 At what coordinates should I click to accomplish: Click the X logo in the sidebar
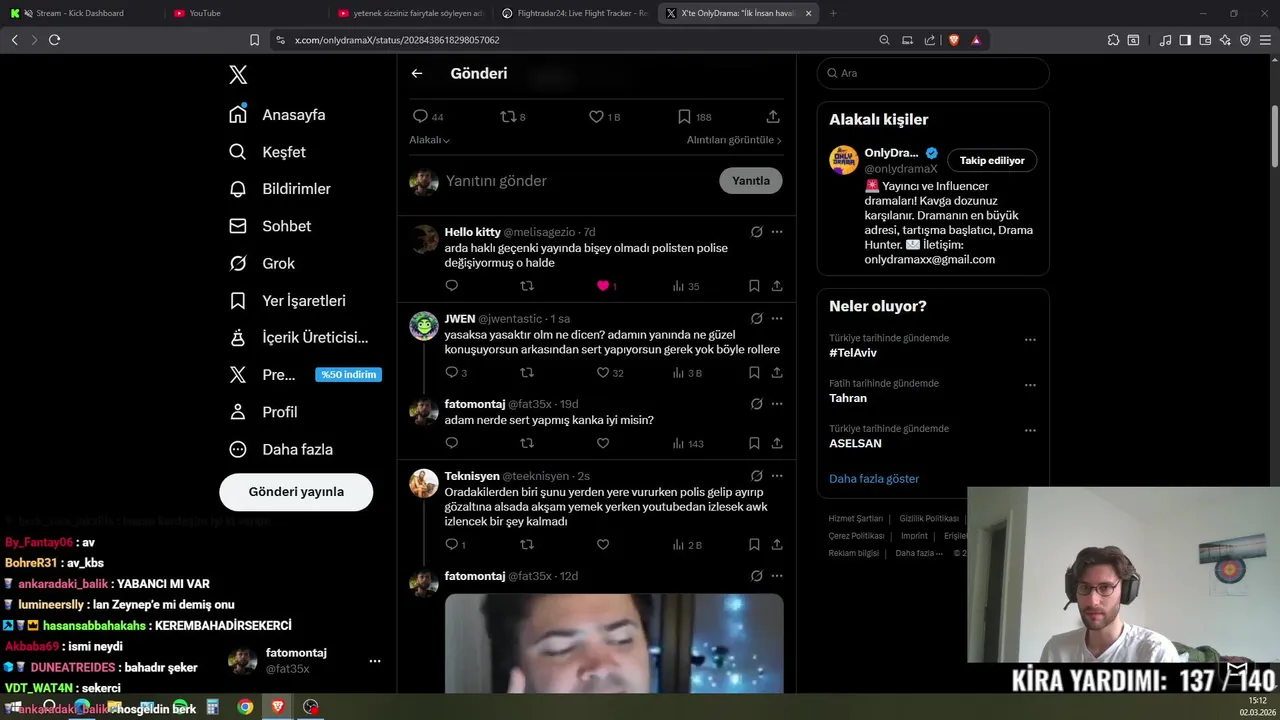[238, 74]
